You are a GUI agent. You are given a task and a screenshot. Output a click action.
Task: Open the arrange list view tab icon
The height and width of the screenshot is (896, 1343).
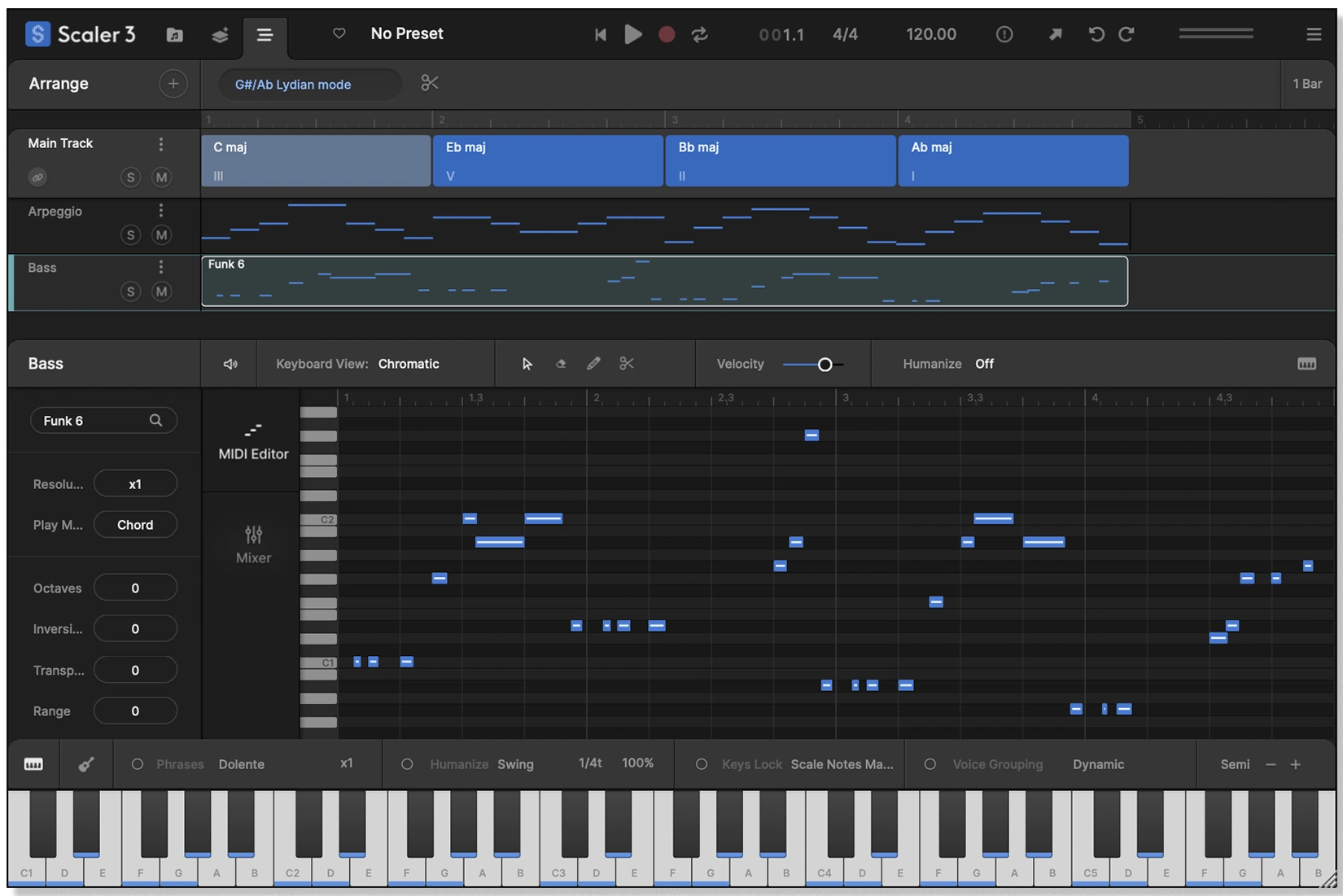pos(265,35)
